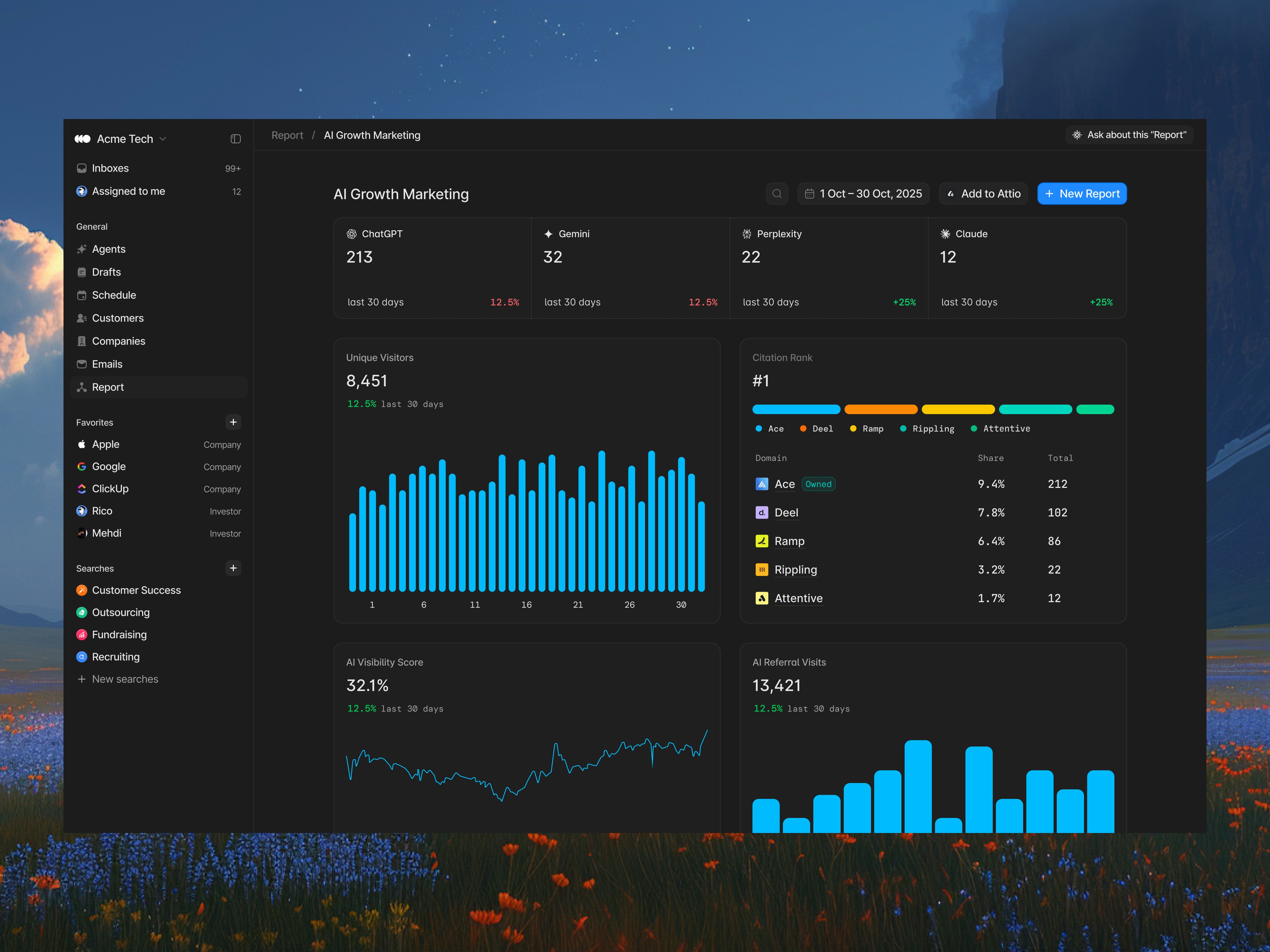Click the teal Rippling rank bar

pyautogui.click(x=1036, y=409)
